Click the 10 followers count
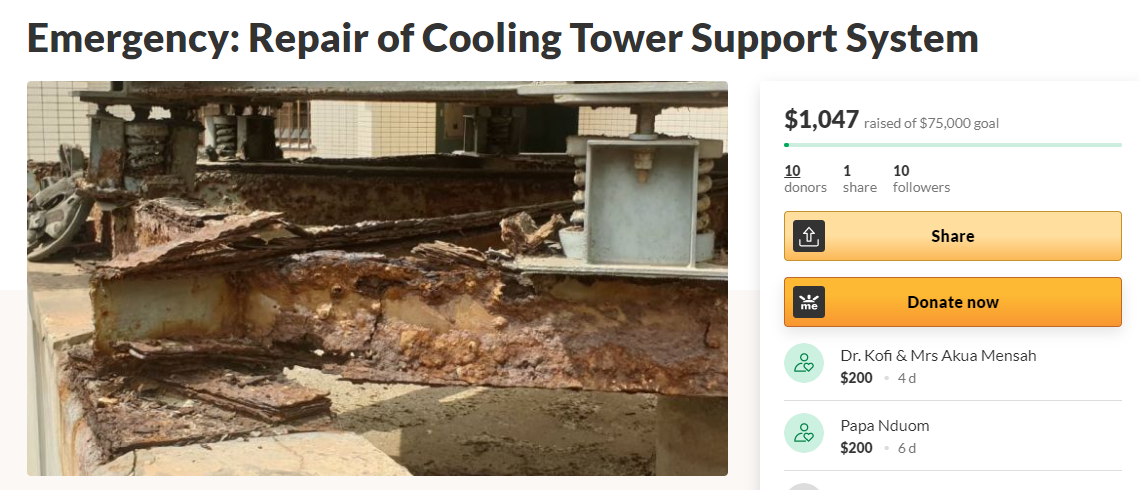The height and width of the screenshot is (490, 1139). [x=921, y=179]
